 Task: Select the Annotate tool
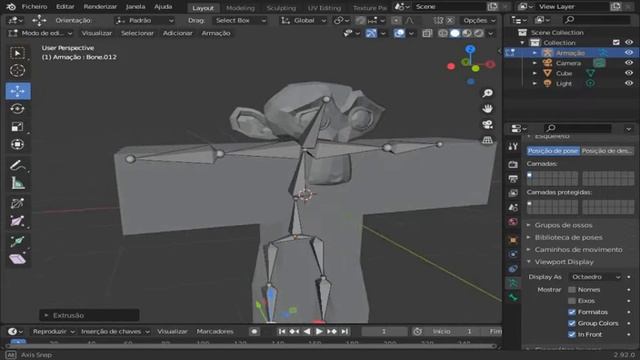[18, 165]
